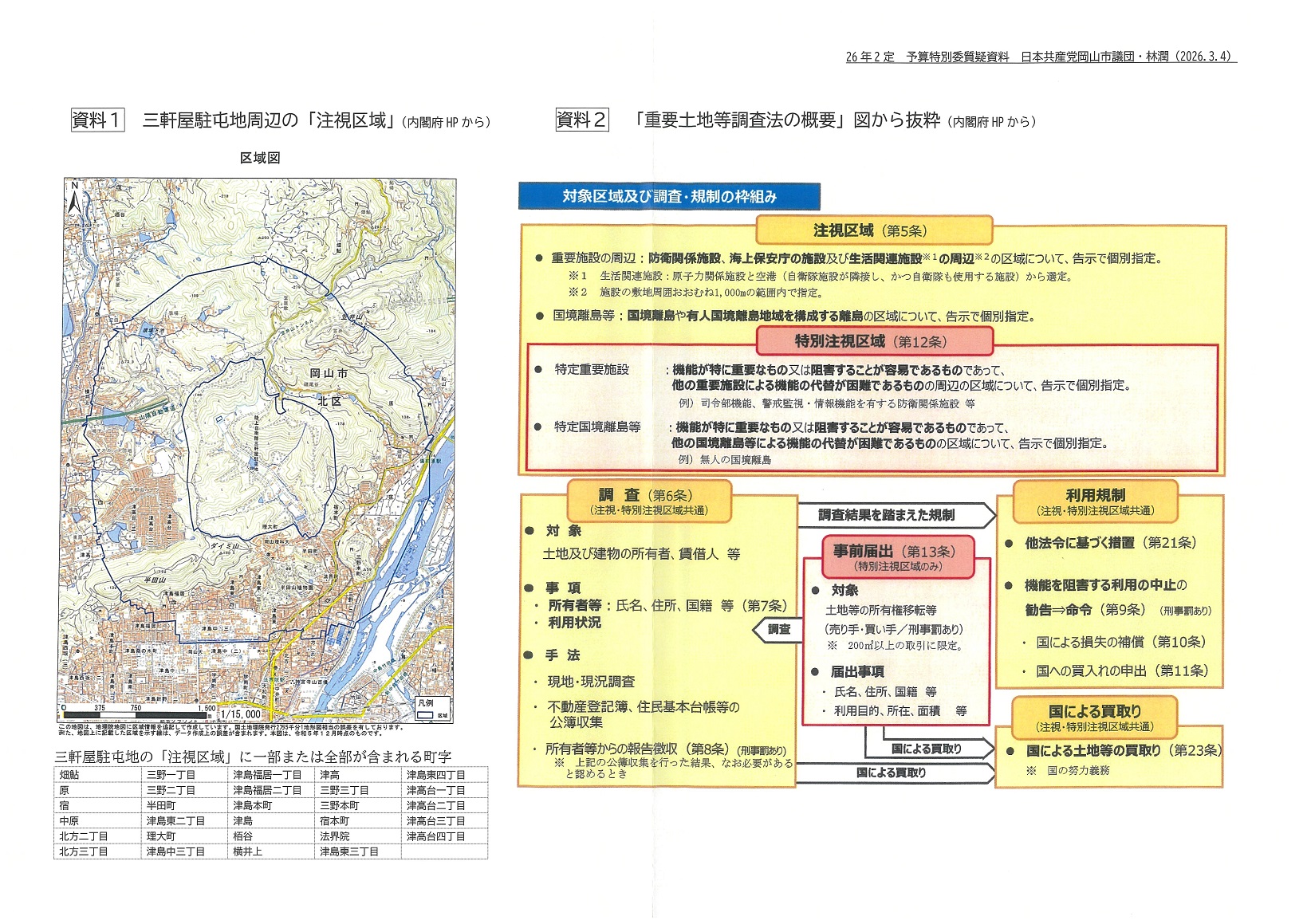The image size is (1307, 924).
Task: Select the 注視区域（第5条） header box
Action: click(x=873, y=230)
